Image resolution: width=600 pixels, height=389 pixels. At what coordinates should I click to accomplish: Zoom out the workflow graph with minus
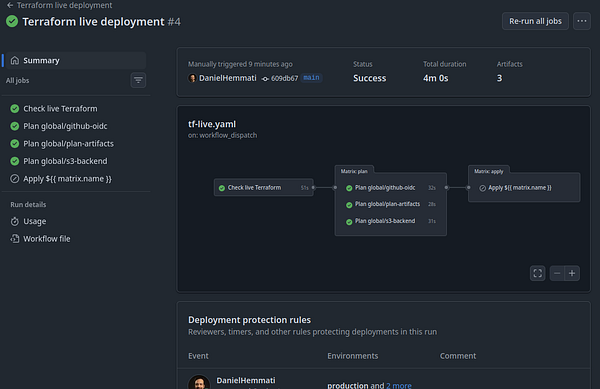(x=557, y=273)
